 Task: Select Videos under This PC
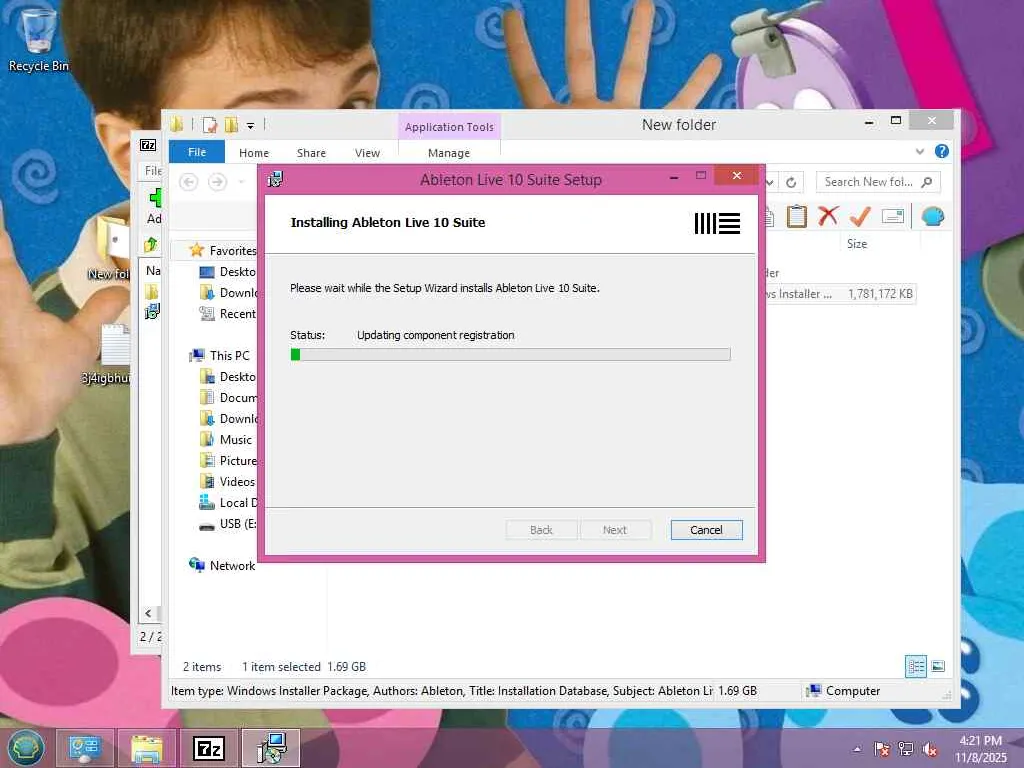(x=227, y=481)
